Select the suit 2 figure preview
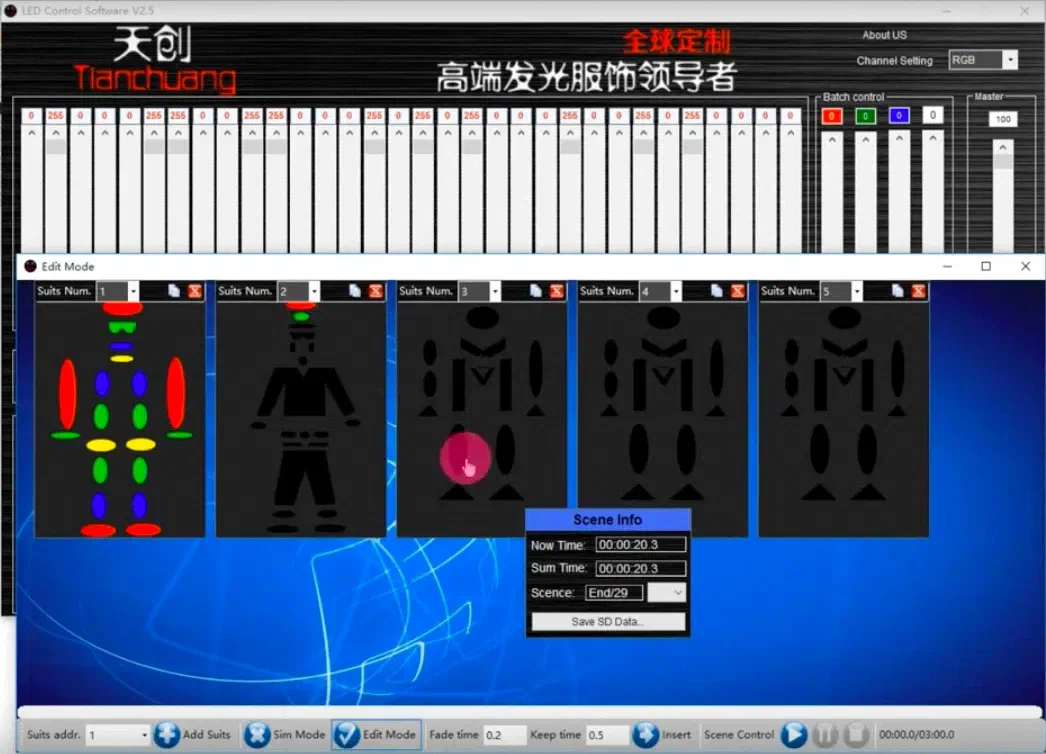Viewport: 1046px width, 754px height. click(301, 419)
